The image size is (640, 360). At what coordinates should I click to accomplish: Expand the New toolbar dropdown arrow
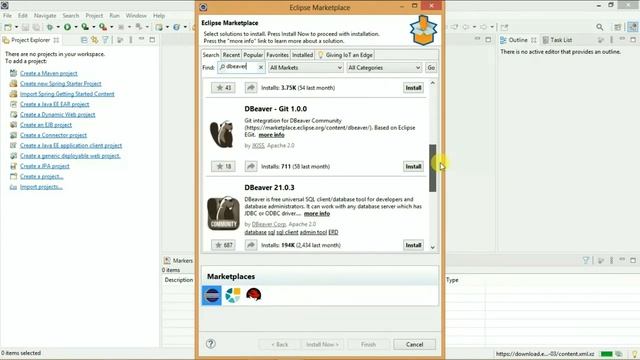pos(16,27)
